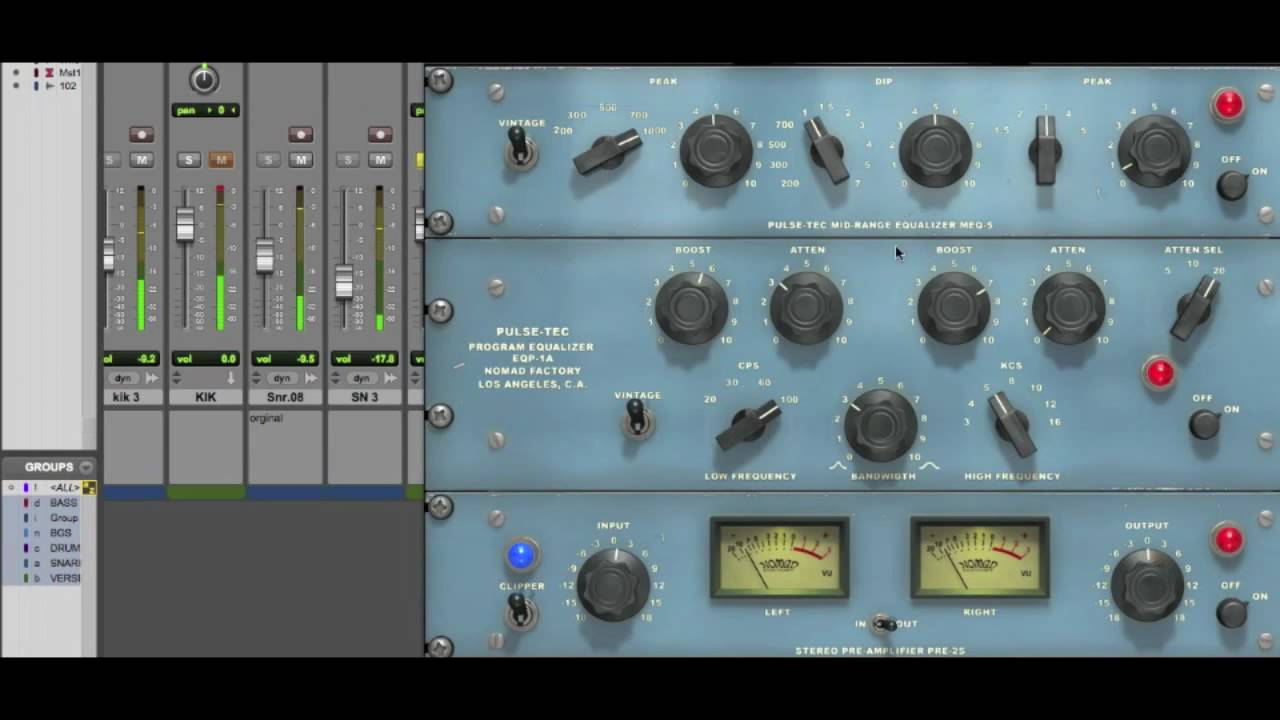Screen dimensions: 1280x720
Task: Open the SN 3 dyn automation selector
Action: coord(362,378)
